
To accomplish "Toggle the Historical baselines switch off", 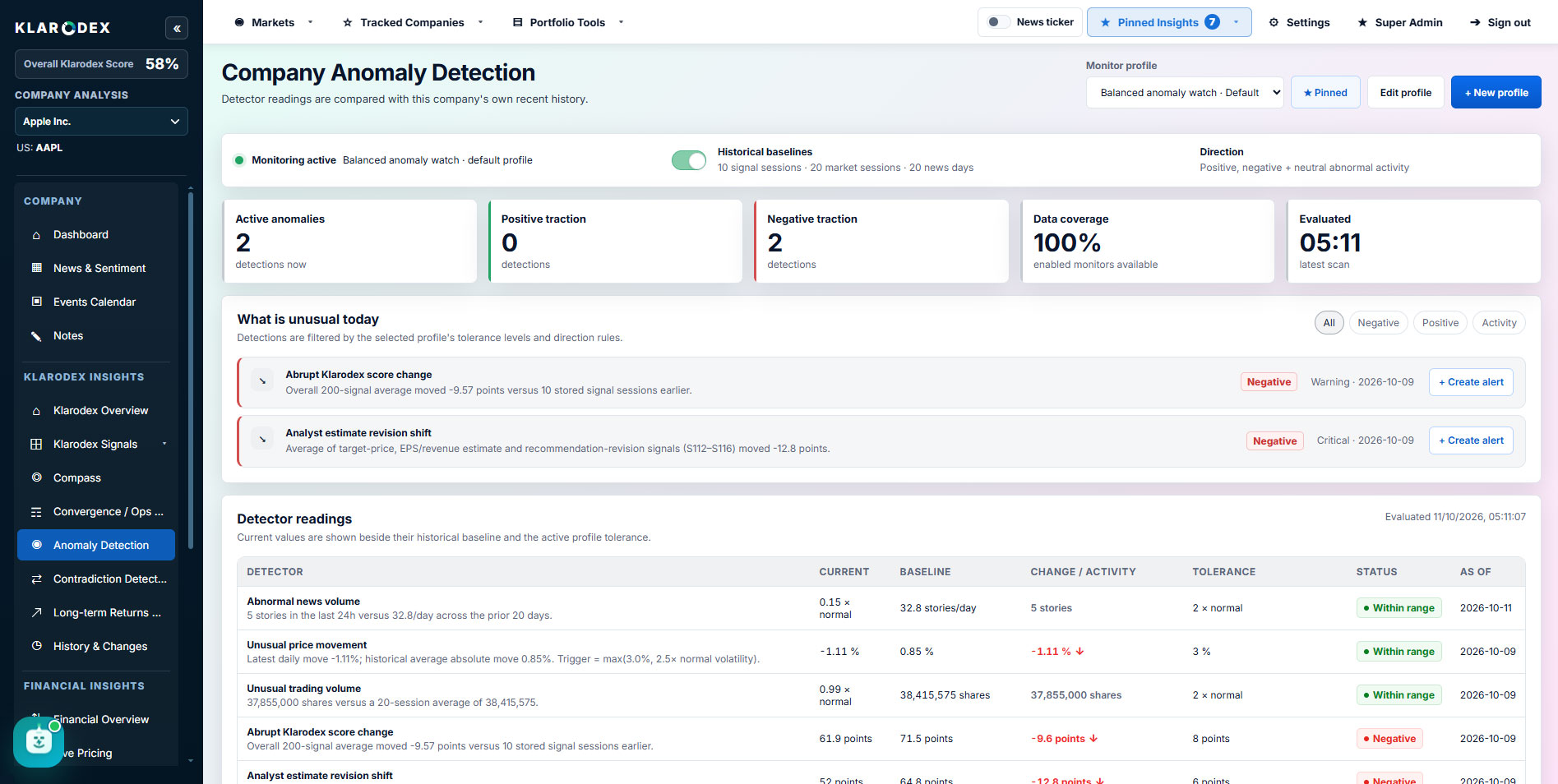I will pyautogui.click(x=689, y=160).
